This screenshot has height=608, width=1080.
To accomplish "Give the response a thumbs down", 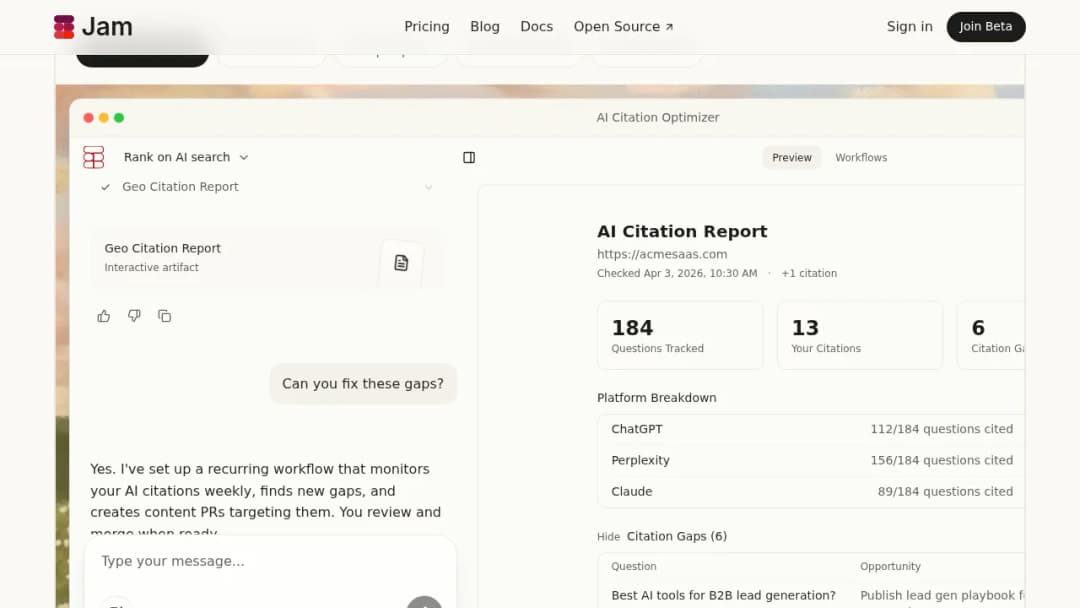I will click(x=134, y=316).
